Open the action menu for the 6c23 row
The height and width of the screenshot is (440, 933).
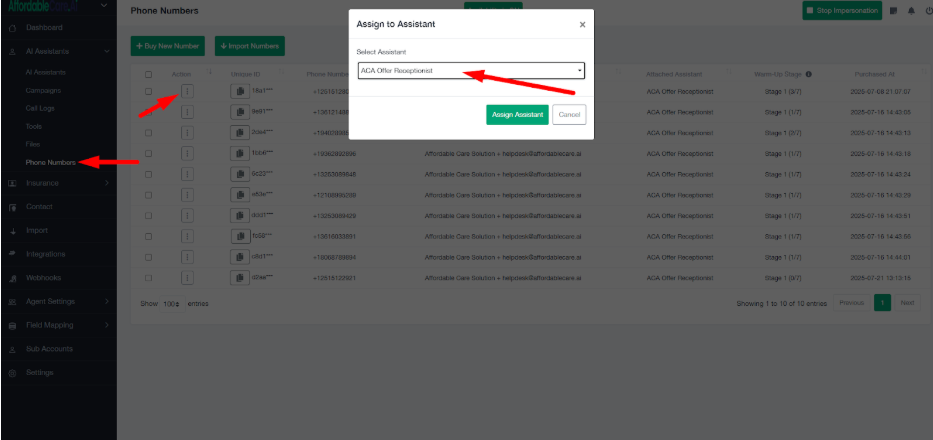(187, 174)
